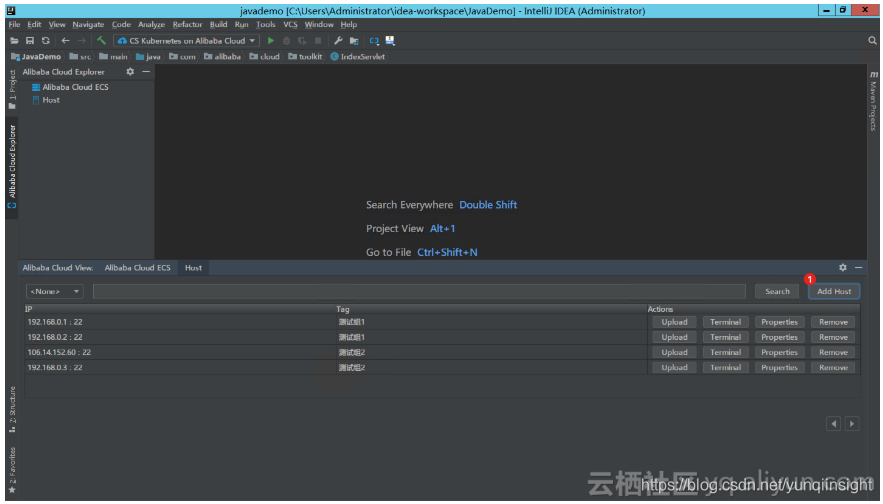Click the Stop square icon
This screenshot has width=883, height=504.
pos(318,41)
